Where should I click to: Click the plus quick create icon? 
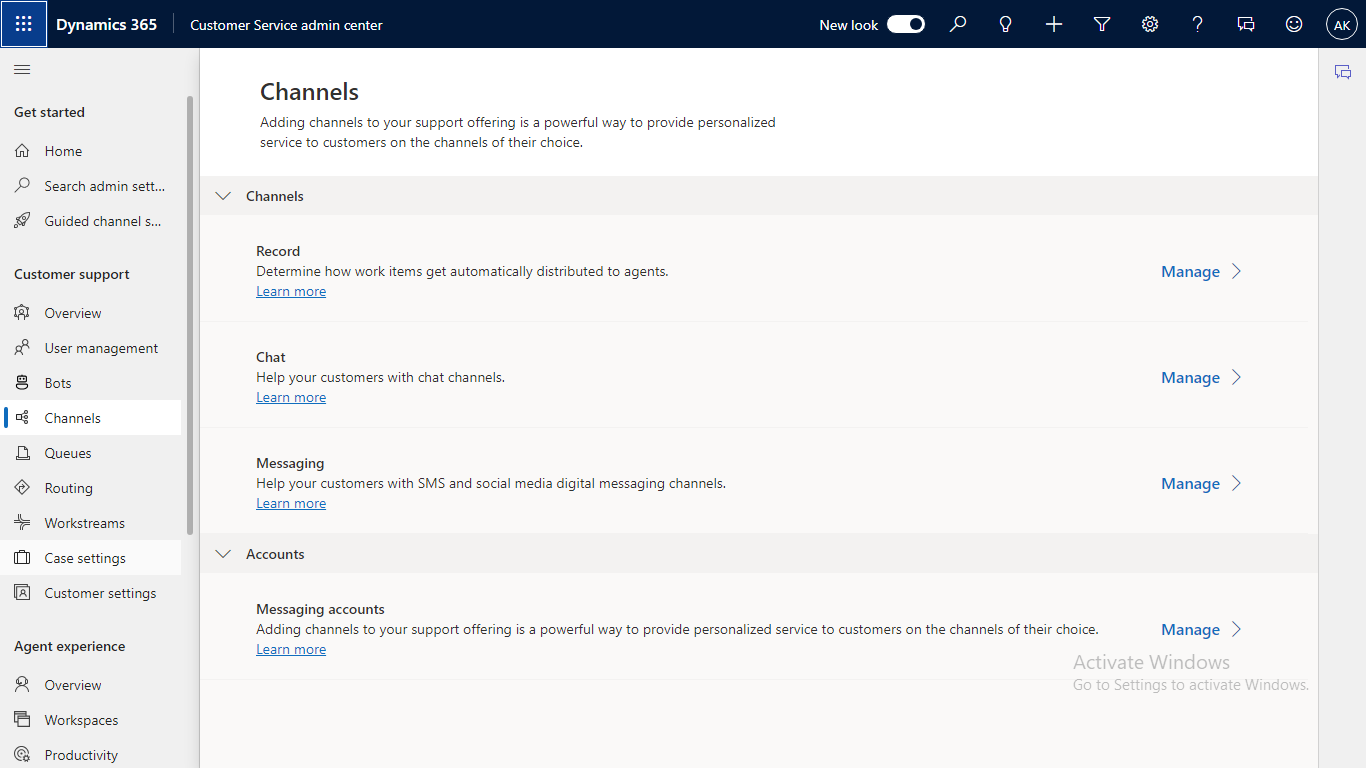point(1054,24)
